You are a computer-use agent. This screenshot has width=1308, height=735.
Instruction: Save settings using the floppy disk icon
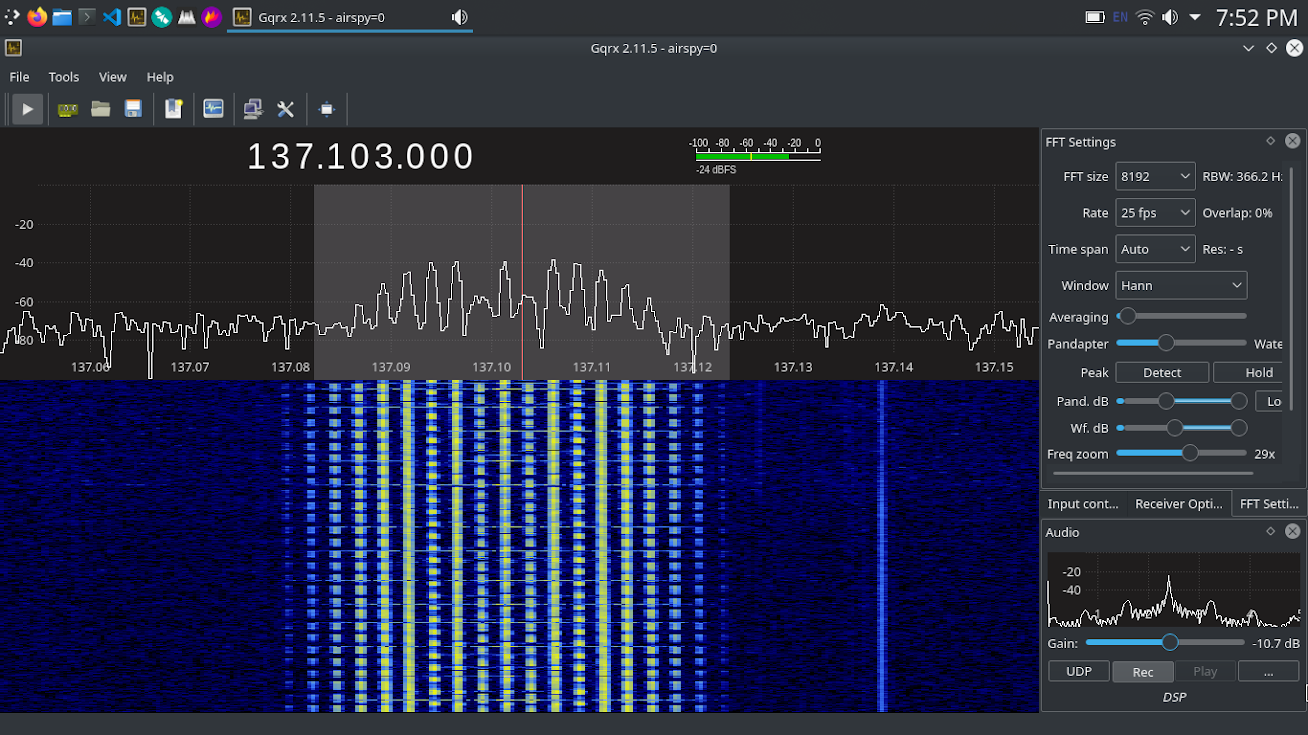(133, 109)
